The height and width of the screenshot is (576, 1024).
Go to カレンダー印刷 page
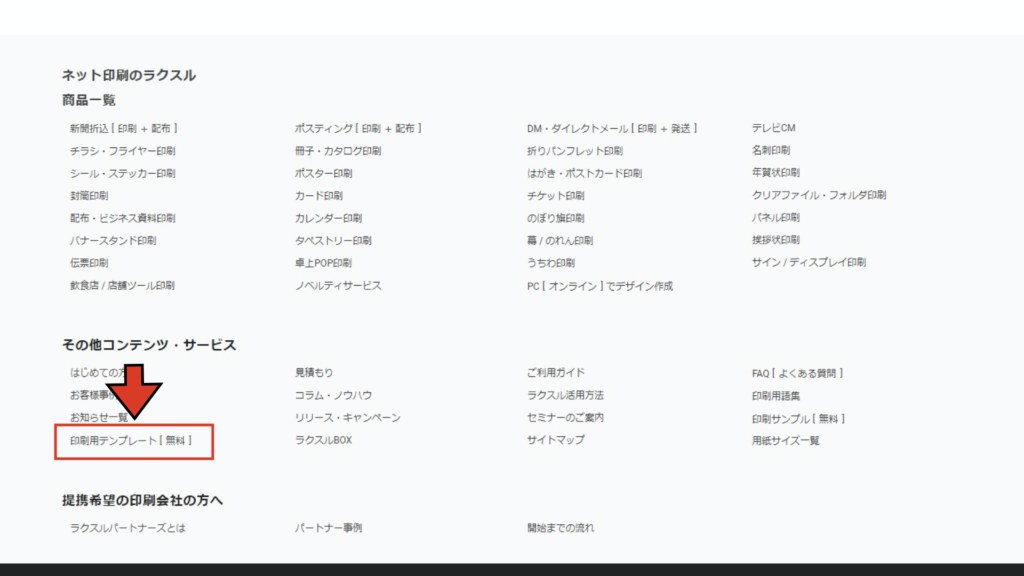(x=328, y=218)
